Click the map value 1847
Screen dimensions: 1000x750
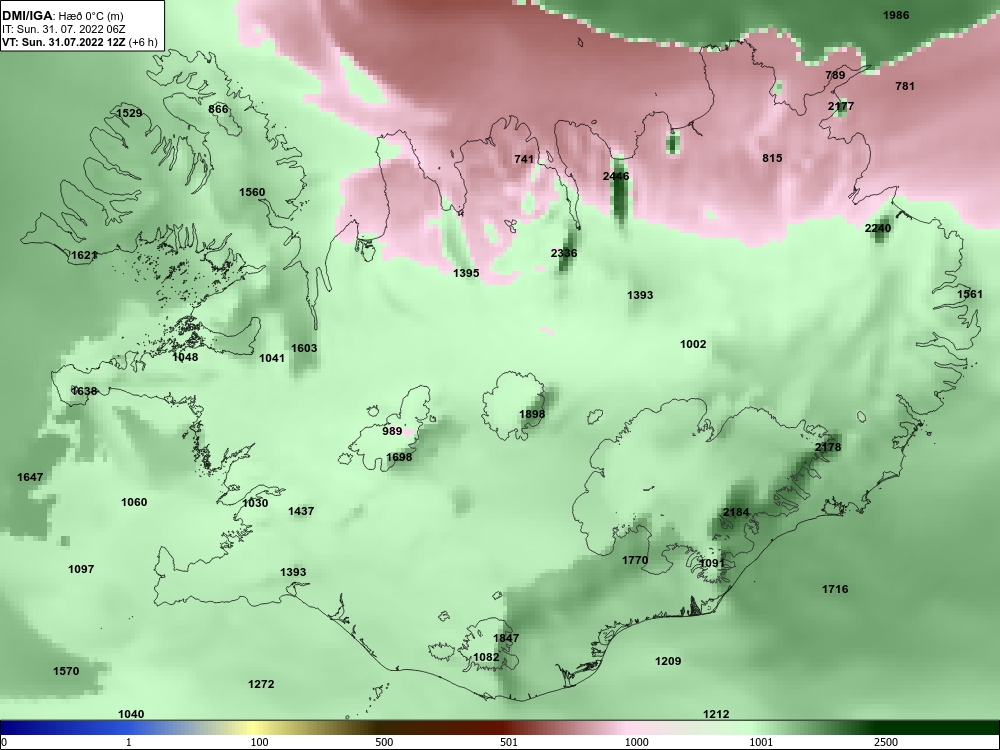click(506, 638)
